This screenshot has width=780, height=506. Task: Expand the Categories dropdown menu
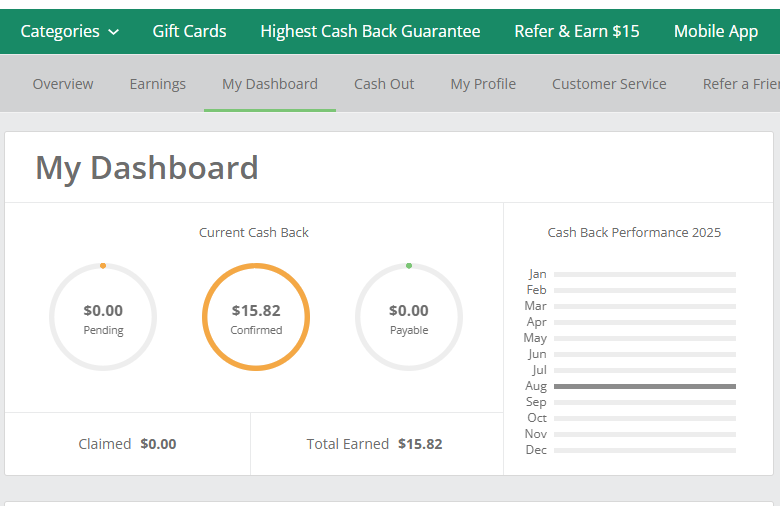pos(69,31)
